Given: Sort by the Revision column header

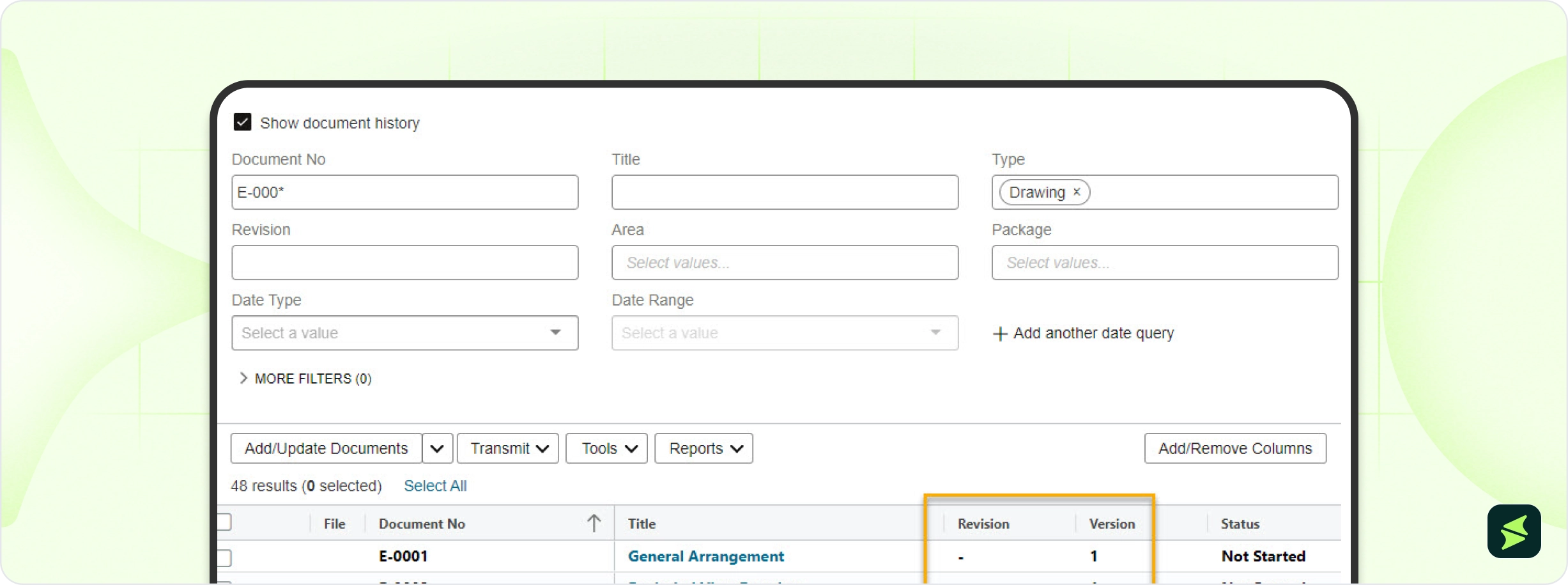Looking at the screenshot, I should coord(983,524).
